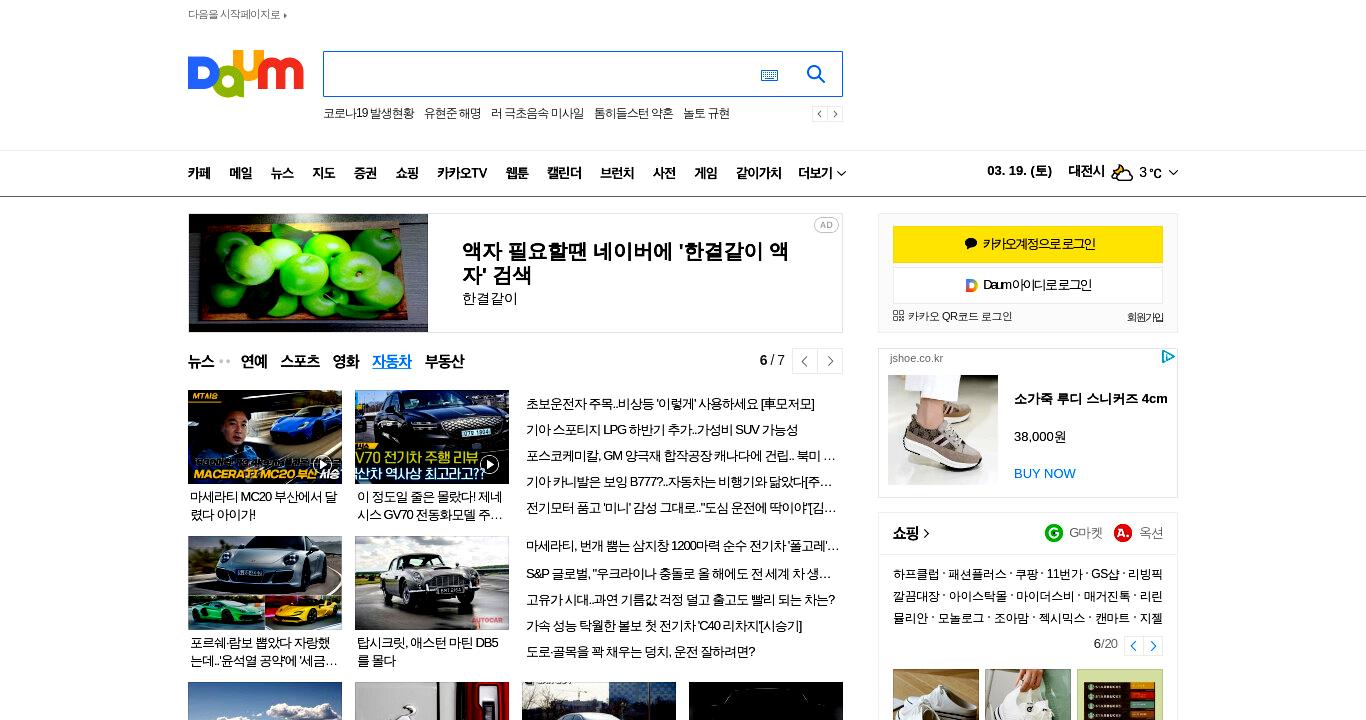The width and height of the screenshot is (1366, 720).
Task: Open headline 도로·골목을 꽉 채우는 덩치
Action: point(640,652)
